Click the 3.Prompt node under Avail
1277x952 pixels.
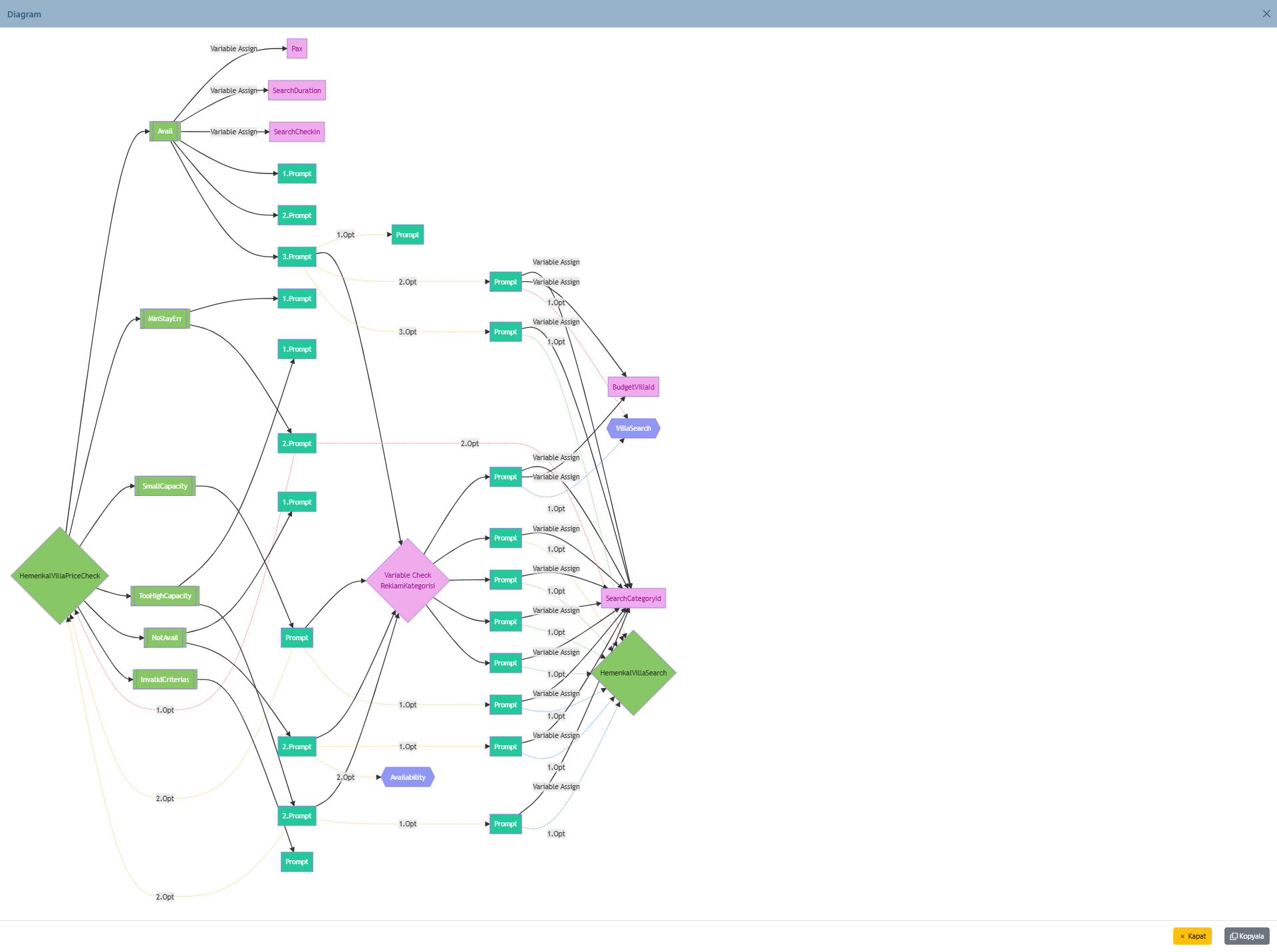click(297, 257)
